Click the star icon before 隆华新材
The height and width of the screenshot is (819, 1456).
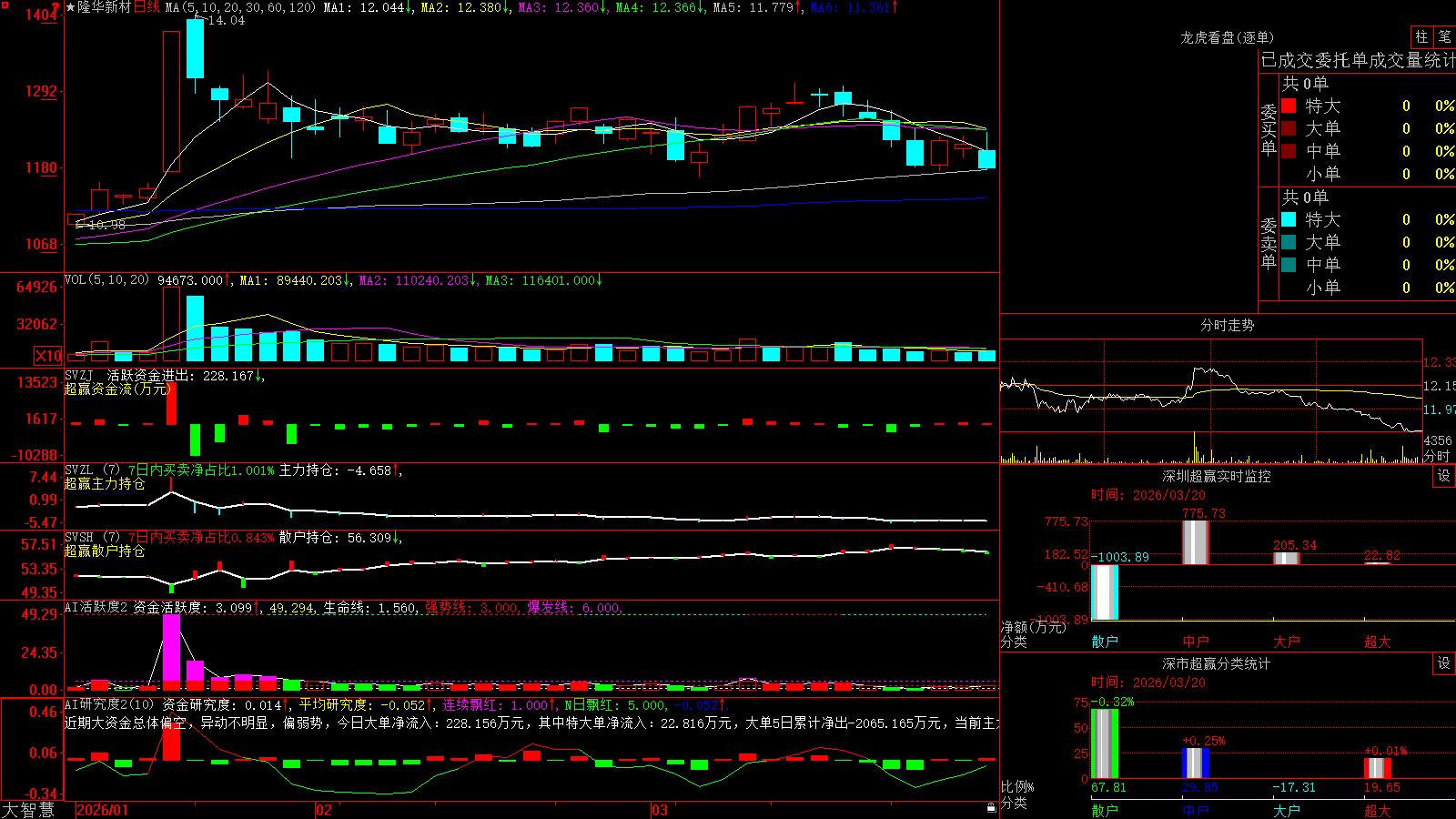[70, 7]
